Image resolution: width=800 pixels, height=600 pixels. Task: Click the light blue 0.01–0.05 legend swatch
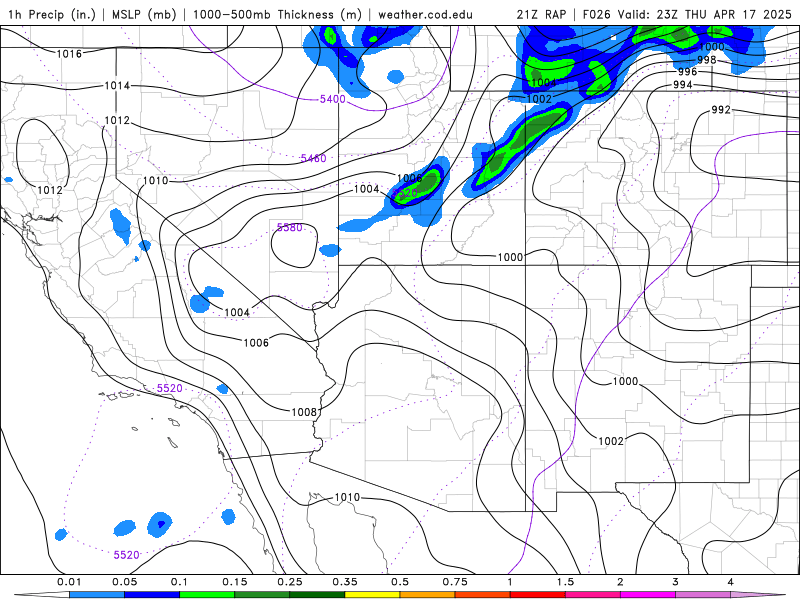pyautogui.click(x=97, y=595)
